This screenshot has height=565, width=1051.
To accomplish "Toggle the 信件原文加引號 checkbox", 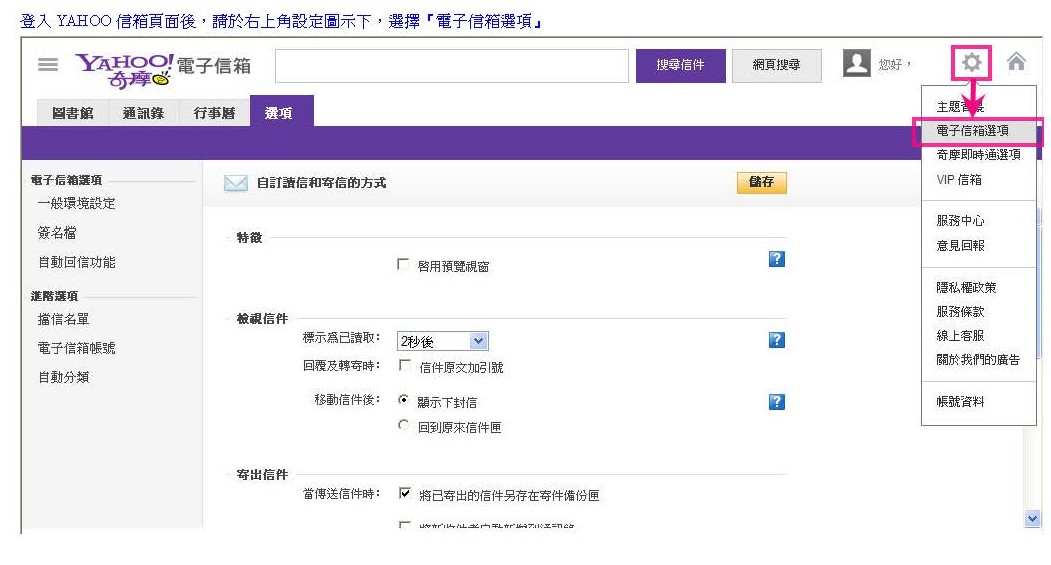I will 405,365.
